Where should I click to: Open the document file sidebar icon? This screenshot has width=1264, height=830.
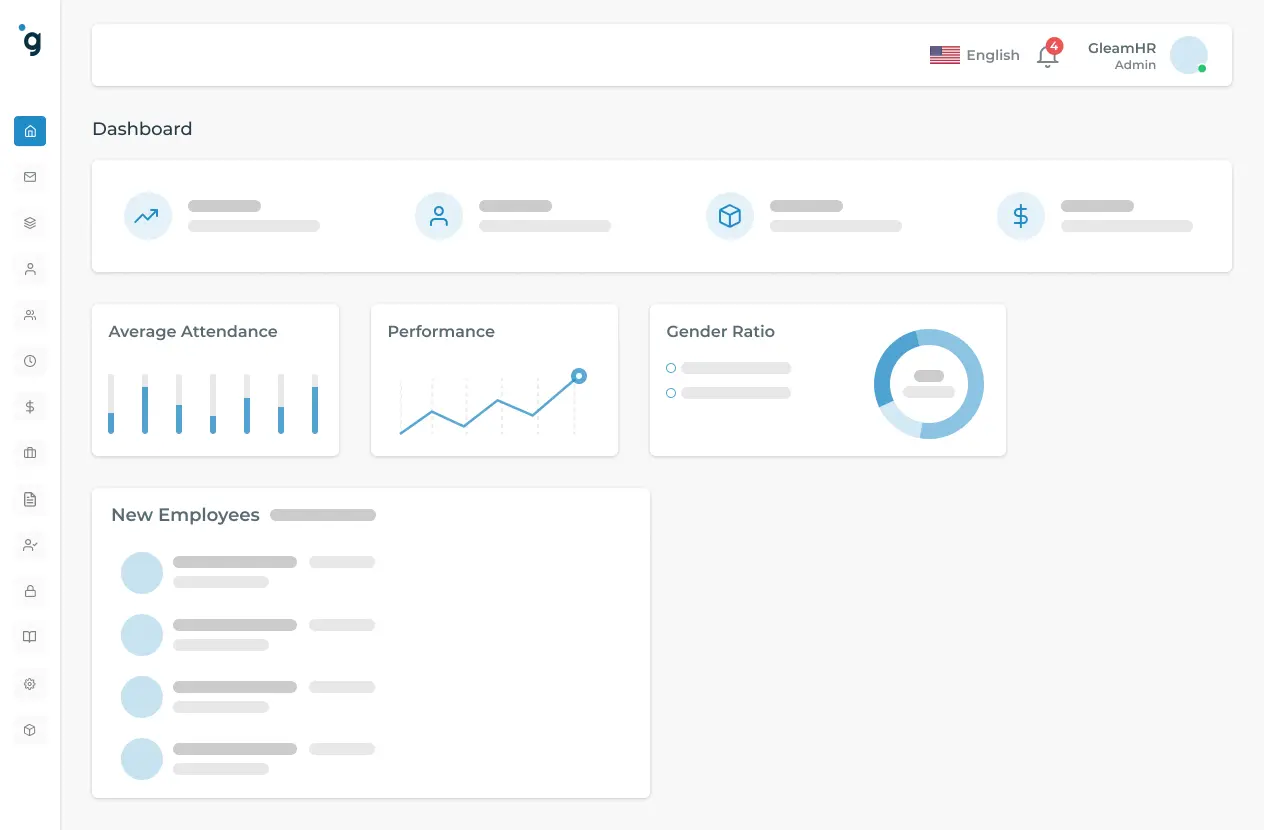[x=30, y=499]
